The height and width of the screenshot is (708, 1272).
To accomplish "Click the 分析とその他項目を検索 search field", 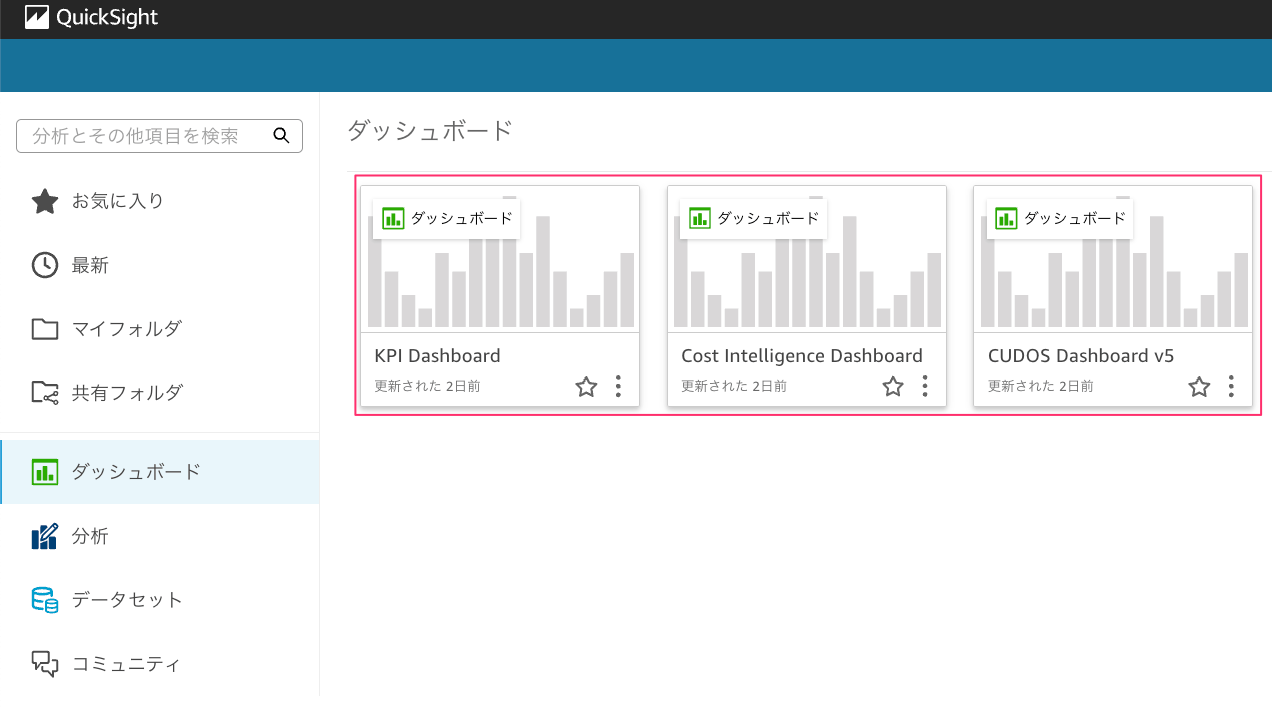I will 159,136.
